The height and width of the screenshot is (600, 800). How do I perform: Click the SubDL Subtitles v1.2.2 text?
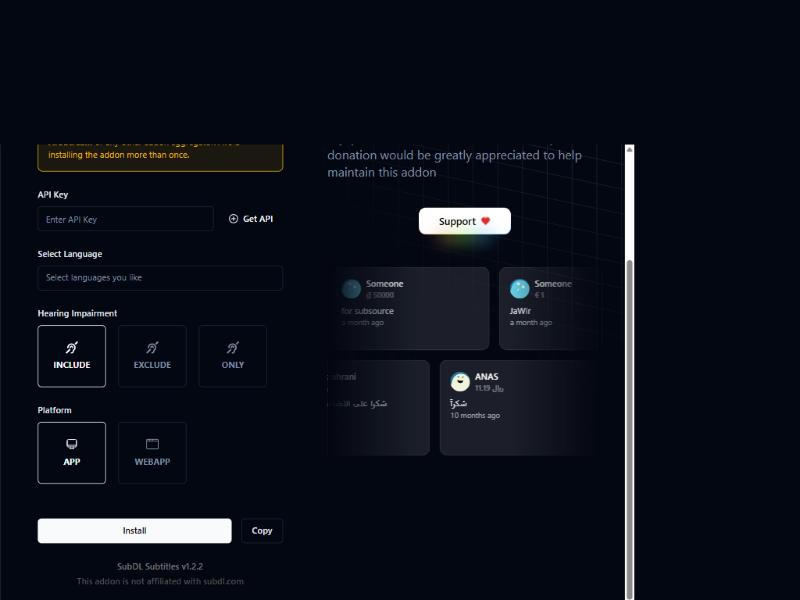[x=160, y=566]
